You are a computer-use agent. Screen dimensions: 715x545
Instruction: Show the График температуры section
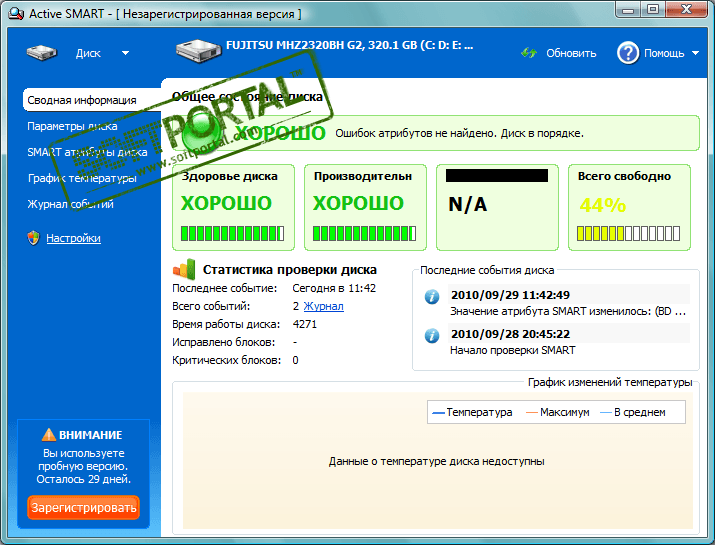[x=82, y=178]
